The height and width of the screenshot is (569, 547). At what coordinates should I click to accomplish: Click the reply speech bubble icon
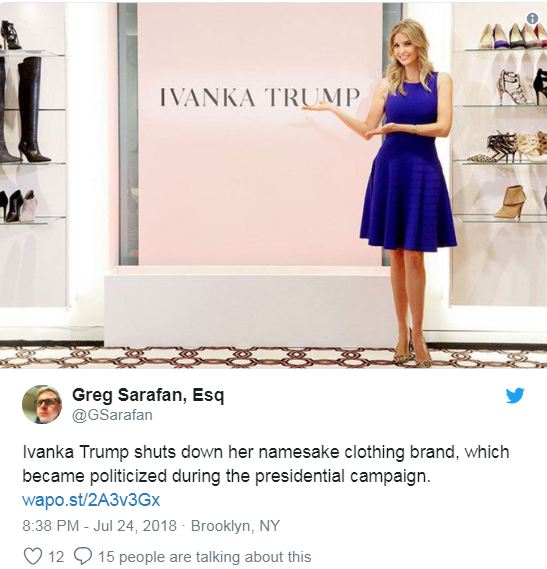[x=83, y=556]
